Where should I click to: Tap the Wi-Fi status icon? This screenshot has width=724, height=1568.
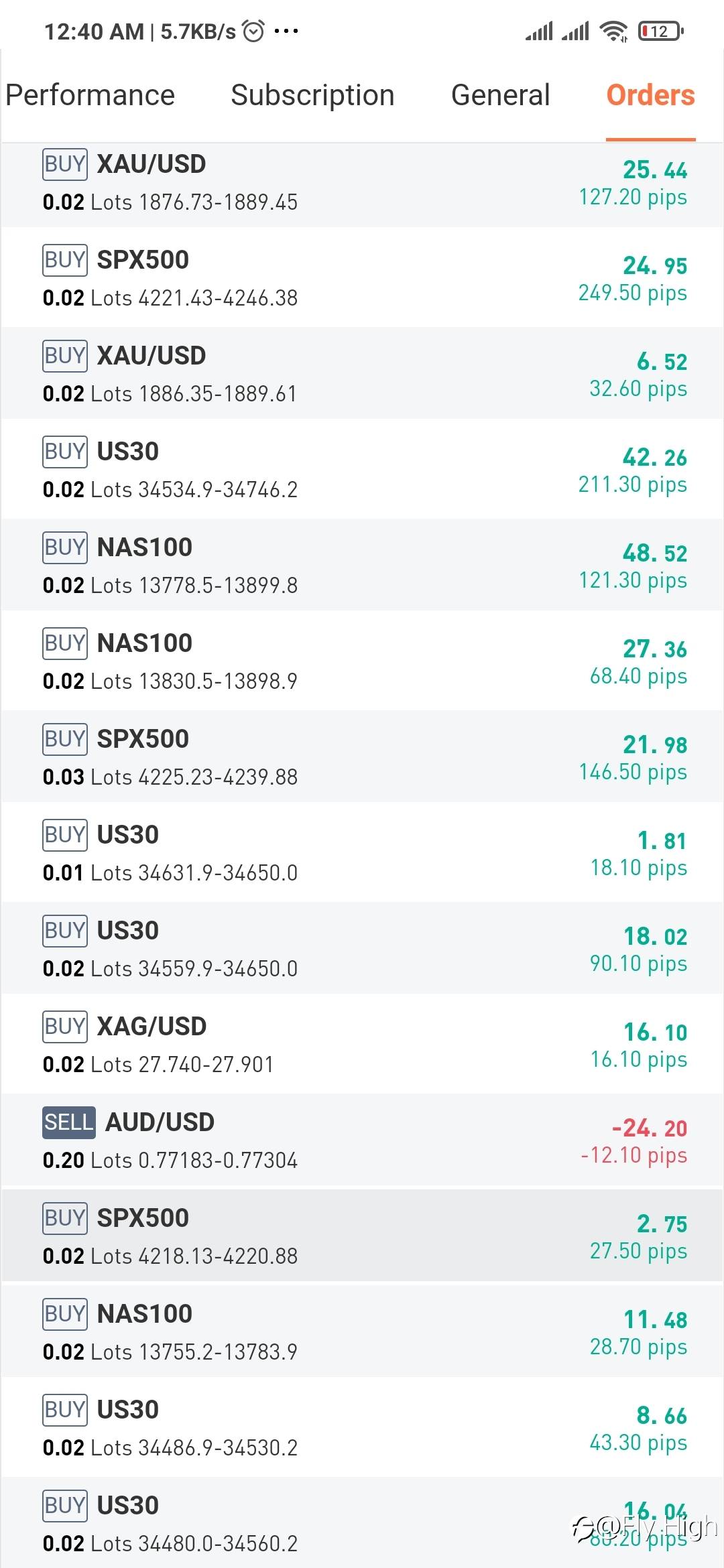pos(613,31)
